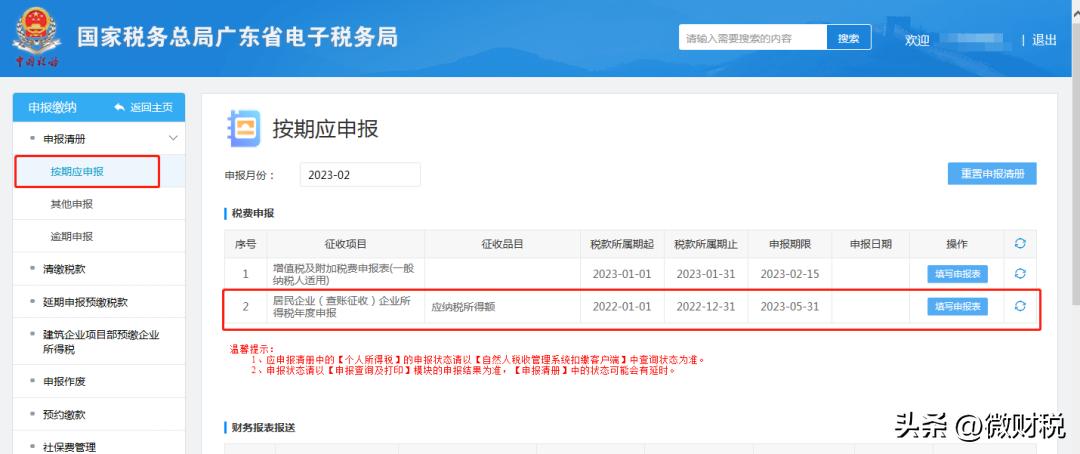The width and height of the screenshot is (1080, 454).
Task: Open 延期申报预缴税款 menu item
Action: 85,302
